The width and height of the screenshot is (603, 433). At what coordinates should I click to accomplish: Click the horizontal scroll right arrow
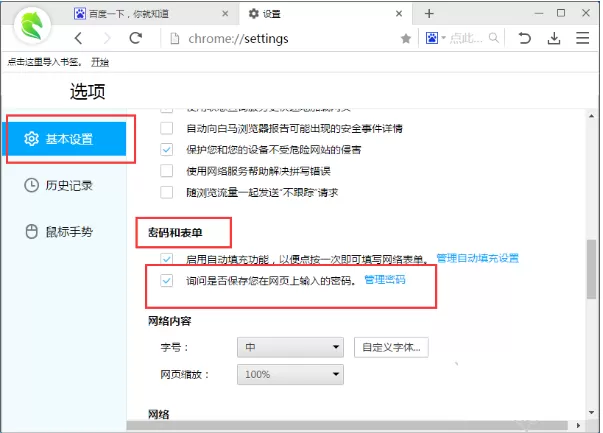pyautogui.click(x=578, y=425)
